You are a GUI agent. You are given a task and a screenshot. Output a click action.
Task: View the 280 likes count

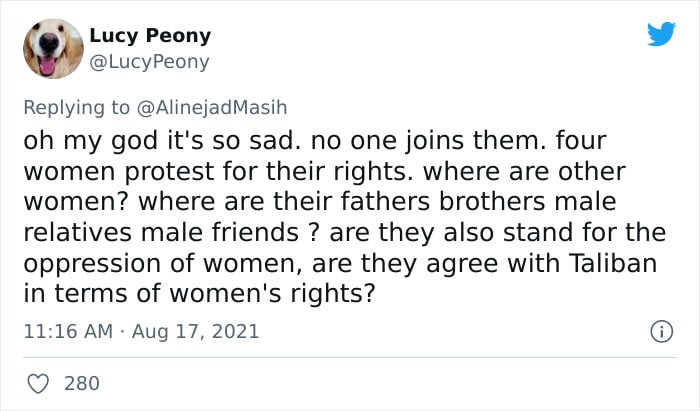pos(82,384)
